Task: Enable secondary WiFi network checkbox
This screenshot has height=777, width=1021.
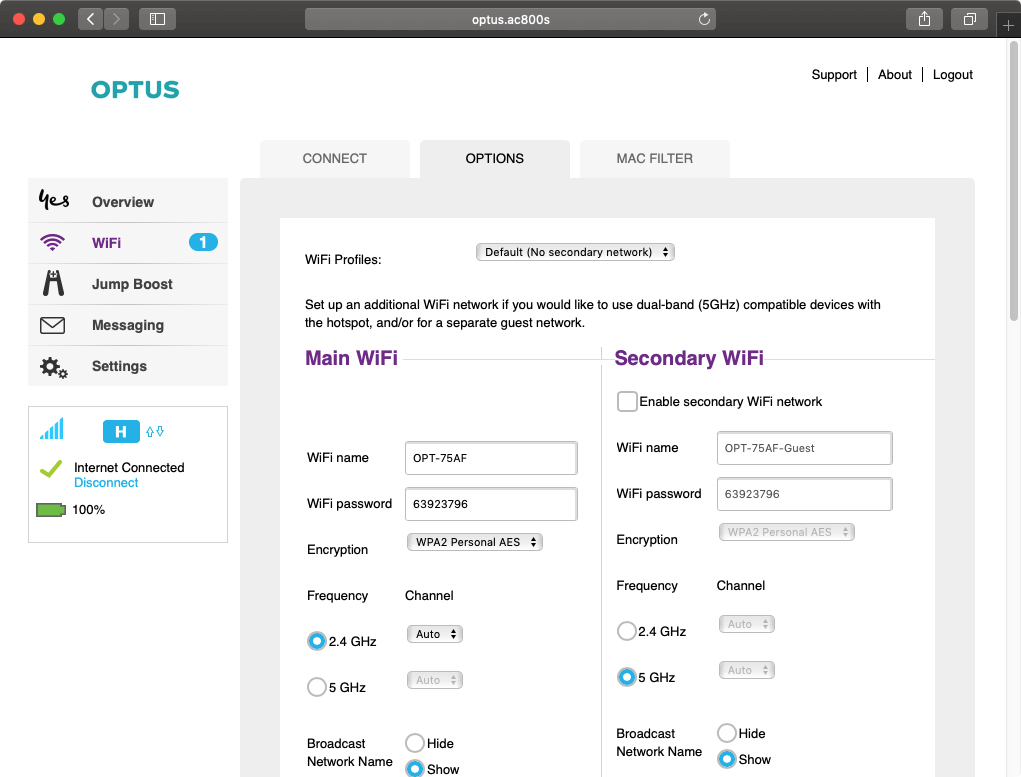Action: coord(627,402)
